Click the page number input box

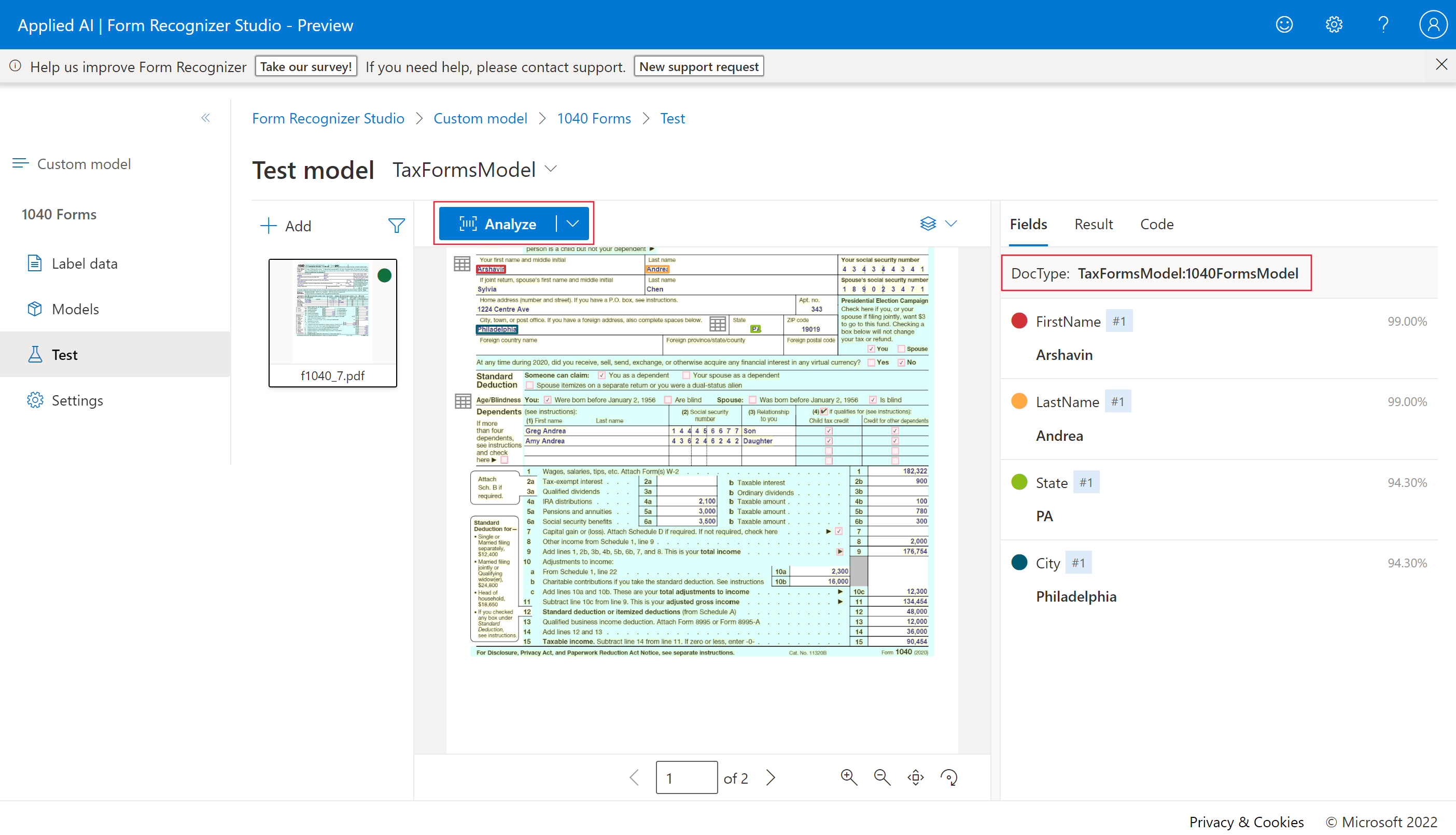pyautogui.click(x=686, y=777)
